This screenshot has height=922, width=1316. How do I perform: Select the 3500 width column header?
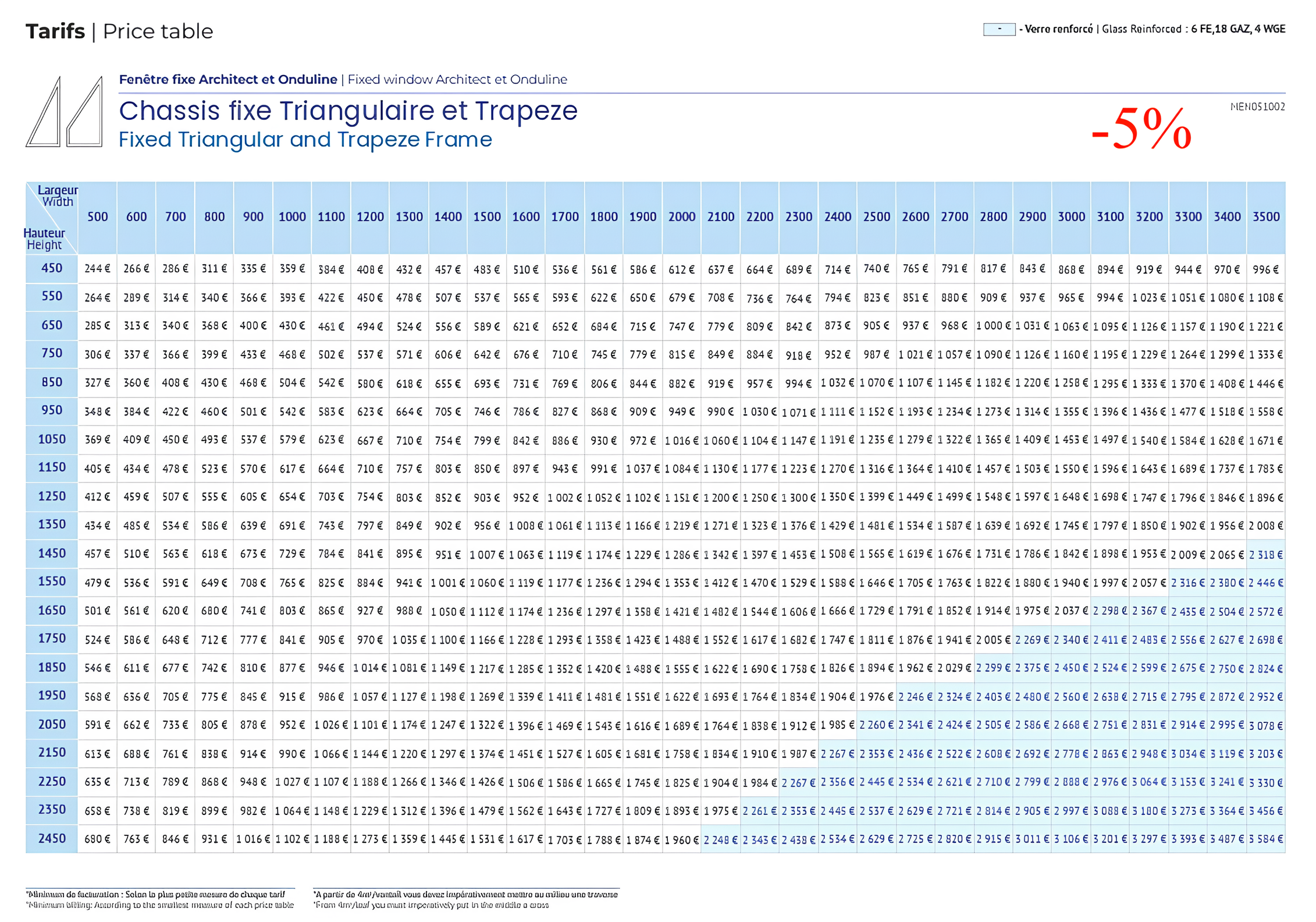pyautogui.click(x=1265, y=217)
